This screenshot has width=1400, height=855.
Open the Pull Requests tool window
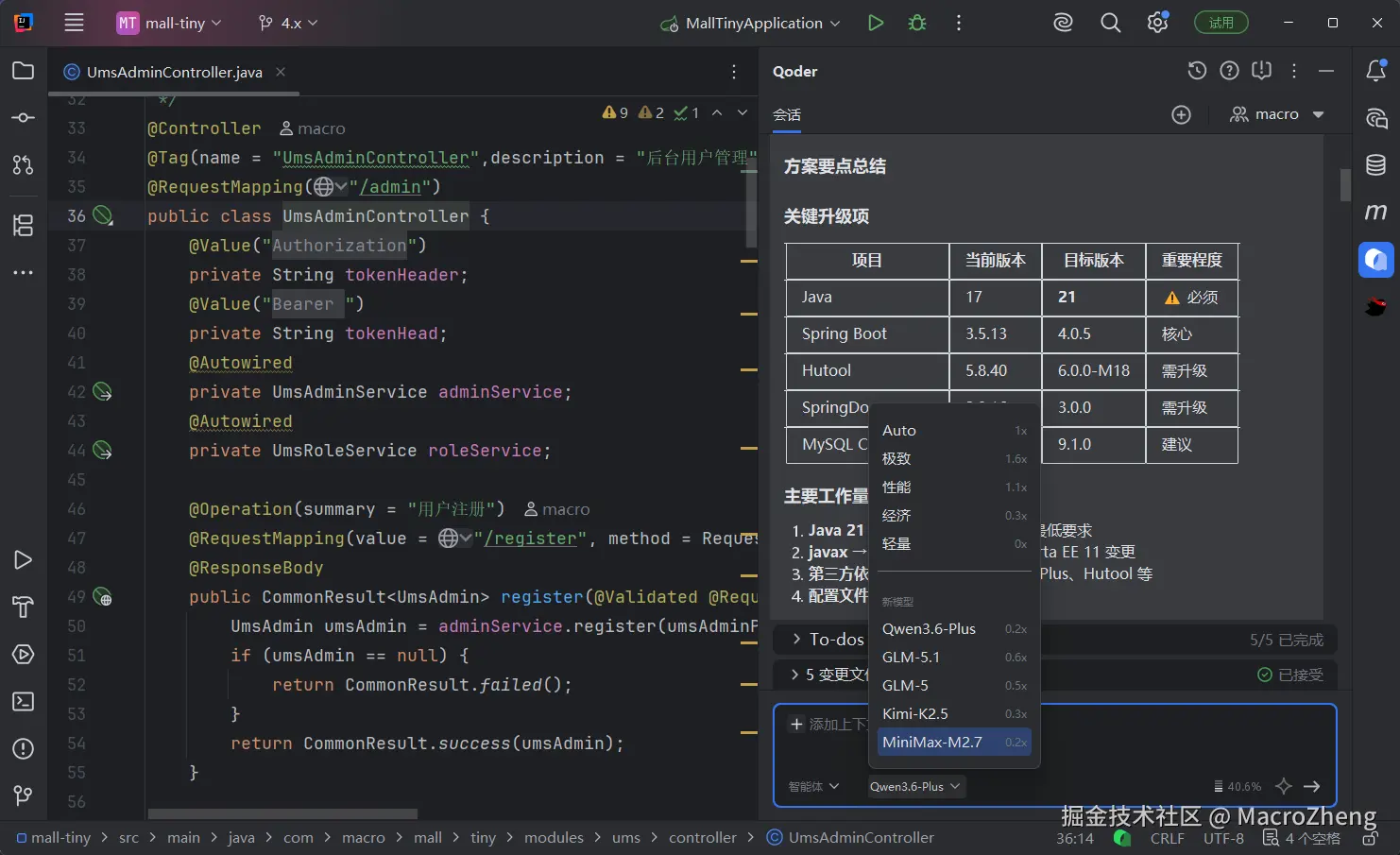click(x=24, y=165)
